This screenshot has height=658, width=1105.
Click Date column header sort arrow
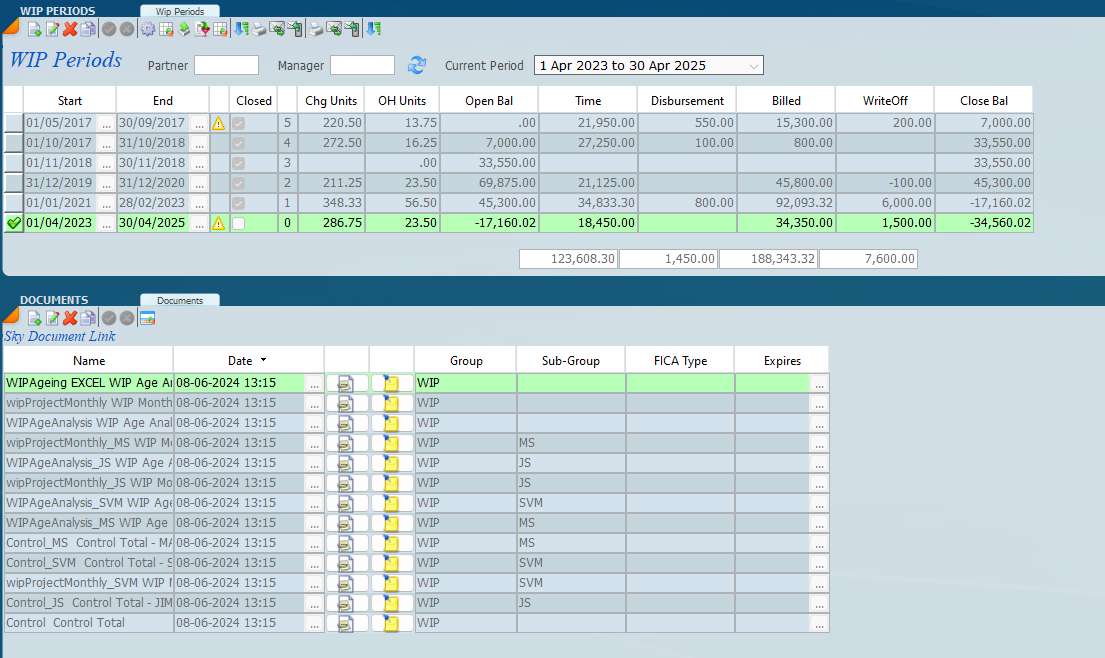tap(263, 360)
